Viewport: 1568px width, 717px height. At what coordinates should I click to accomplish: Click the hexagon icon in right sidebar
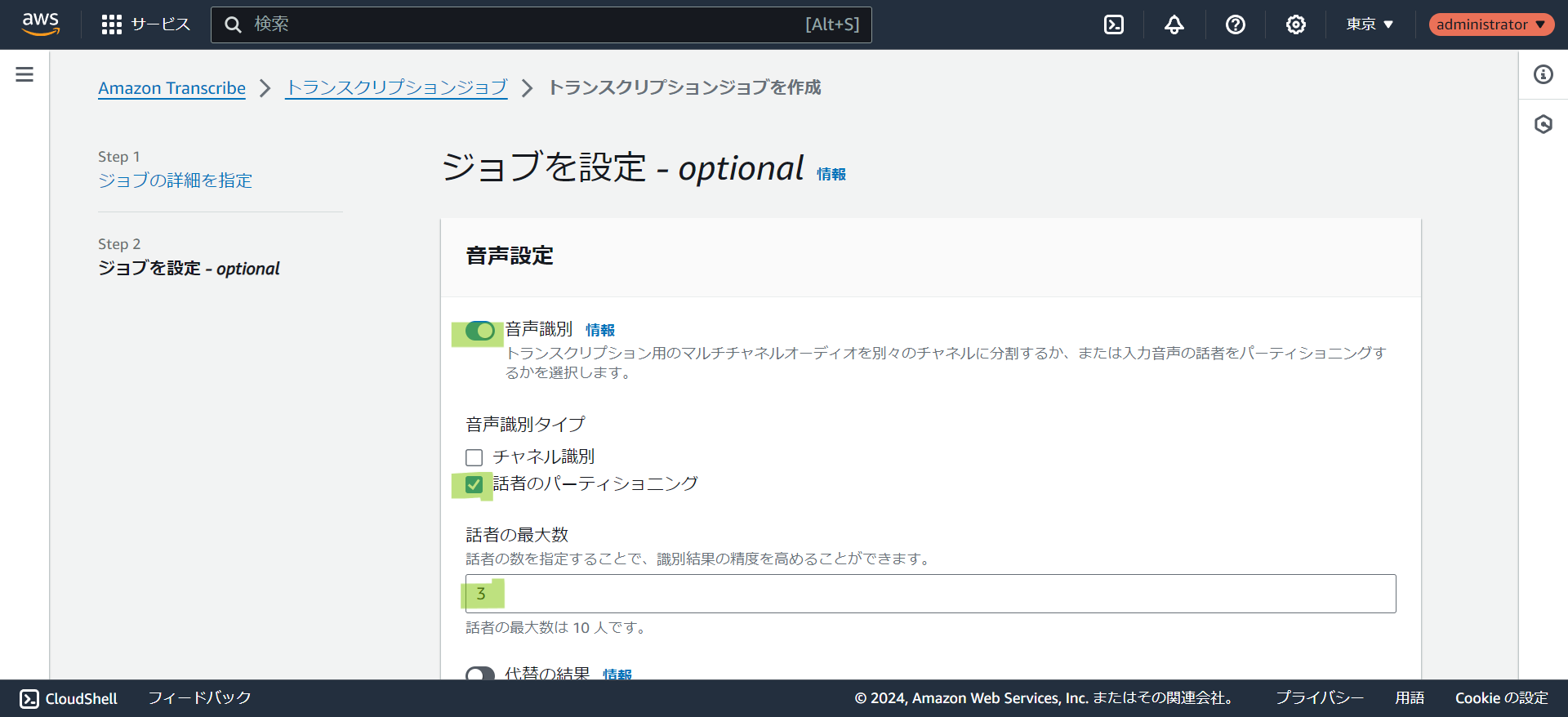click(x=1543, y=124)
